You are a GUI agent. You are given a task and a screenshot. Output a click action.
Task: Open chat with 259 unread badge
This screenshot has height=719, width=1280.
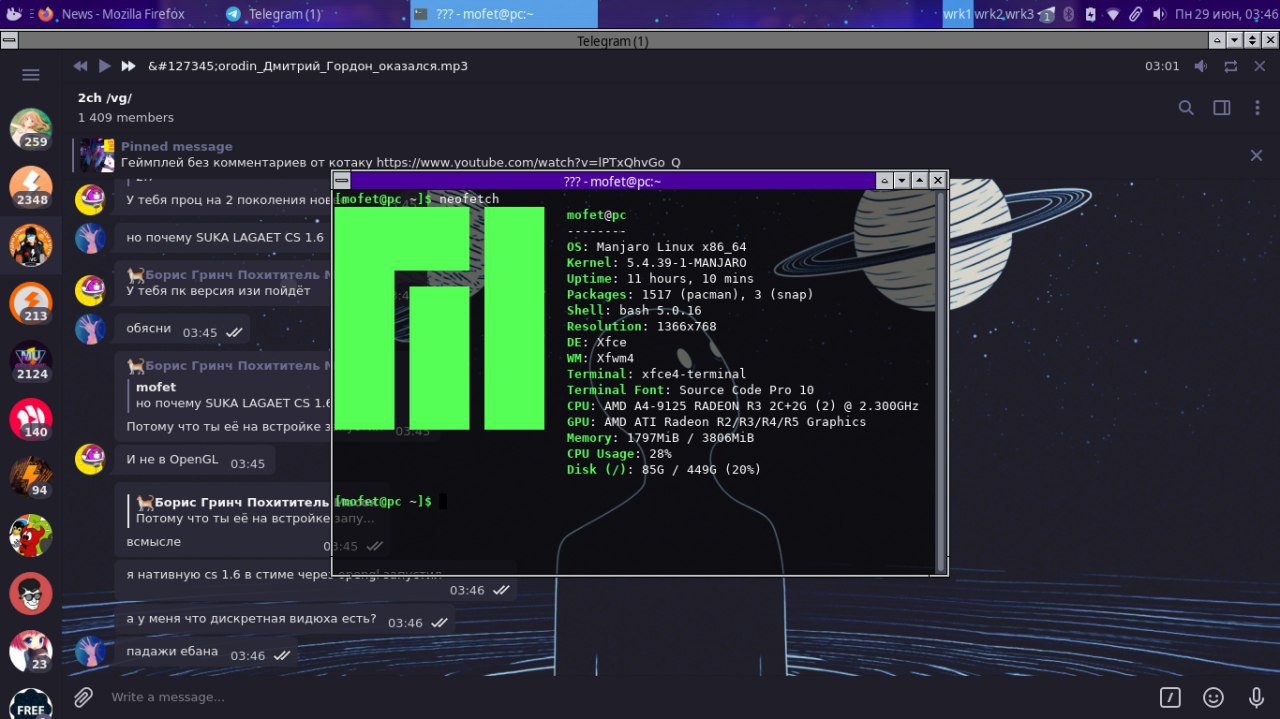point(31,129)
